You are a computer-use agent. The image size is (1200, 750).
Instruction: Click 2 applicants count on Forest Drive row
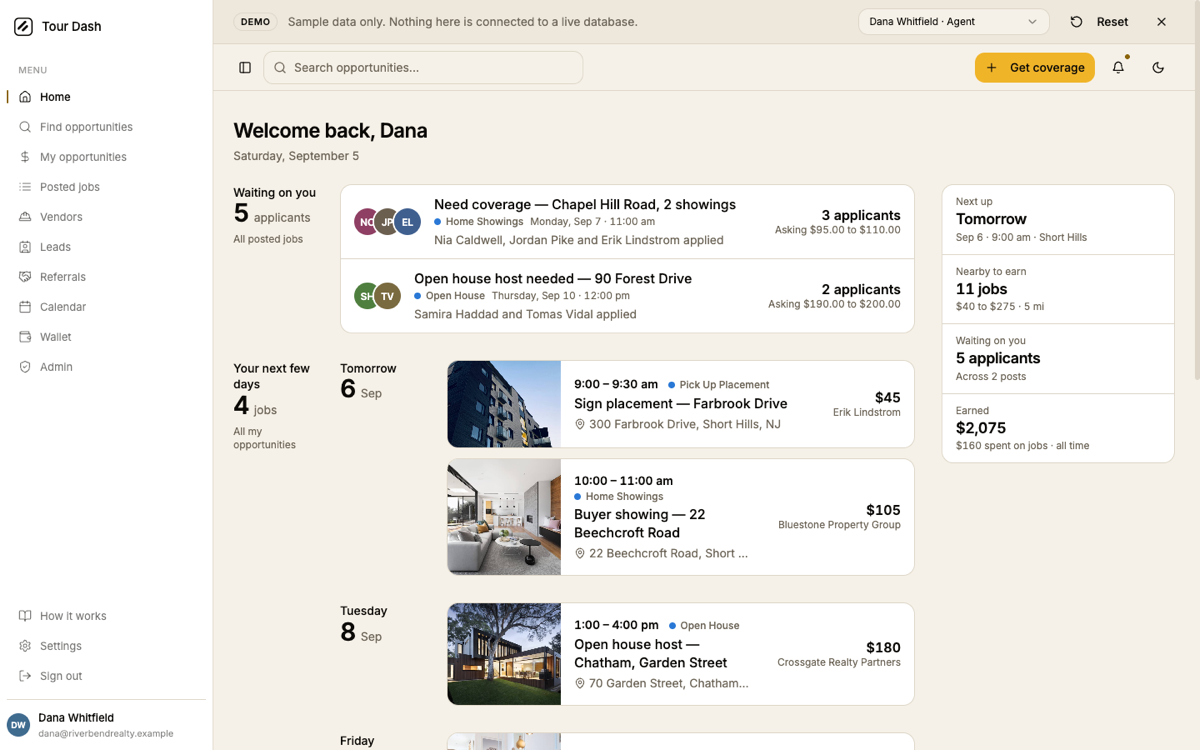[861, 289]
